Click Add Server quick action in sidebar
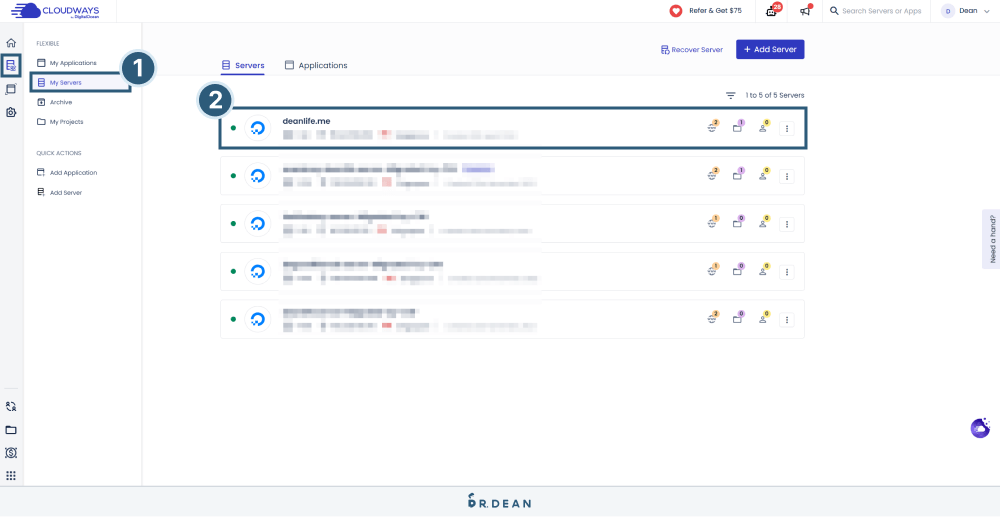1000x517 pixels. pyautogui.click(x=59, y=193)
